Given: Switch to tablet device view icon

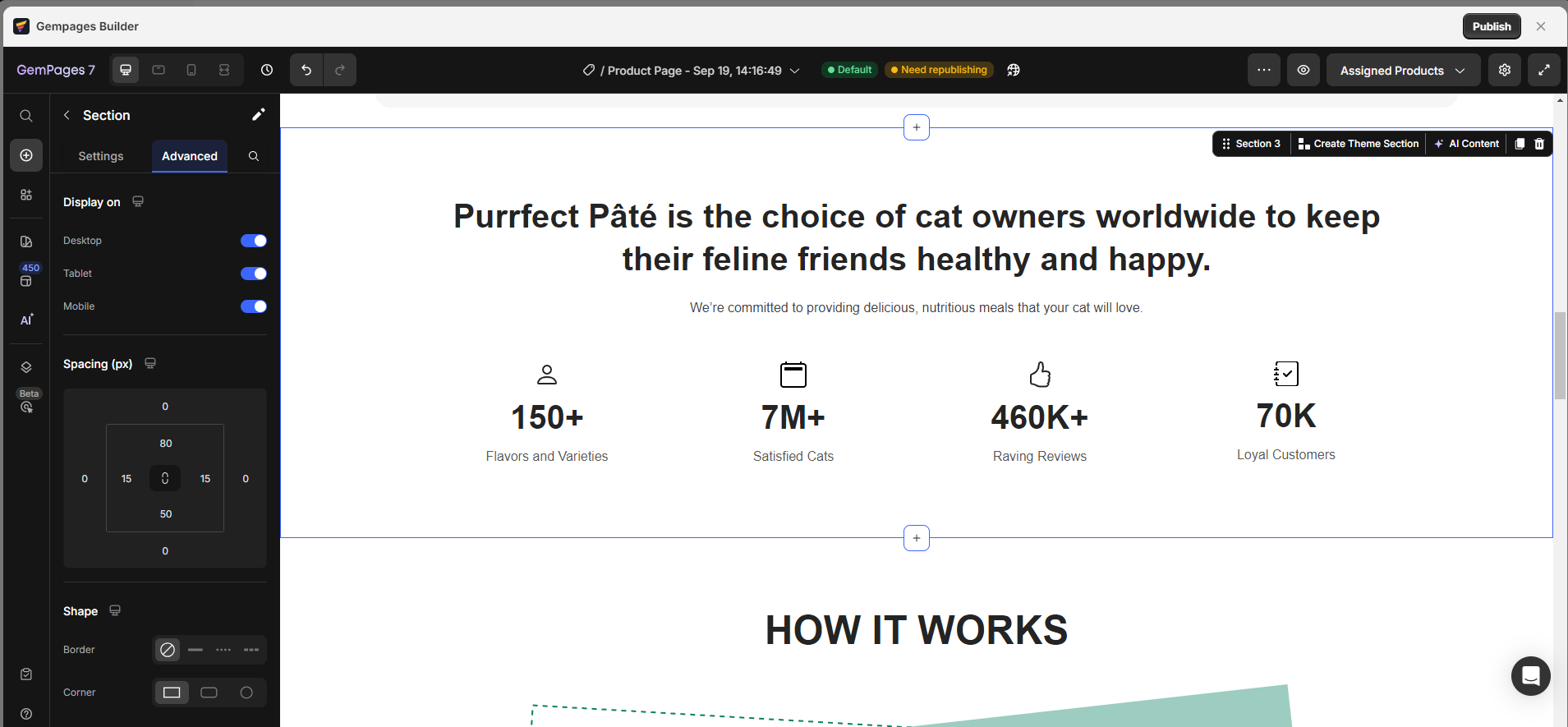Looking at the screenshot, I should [159, 70].
